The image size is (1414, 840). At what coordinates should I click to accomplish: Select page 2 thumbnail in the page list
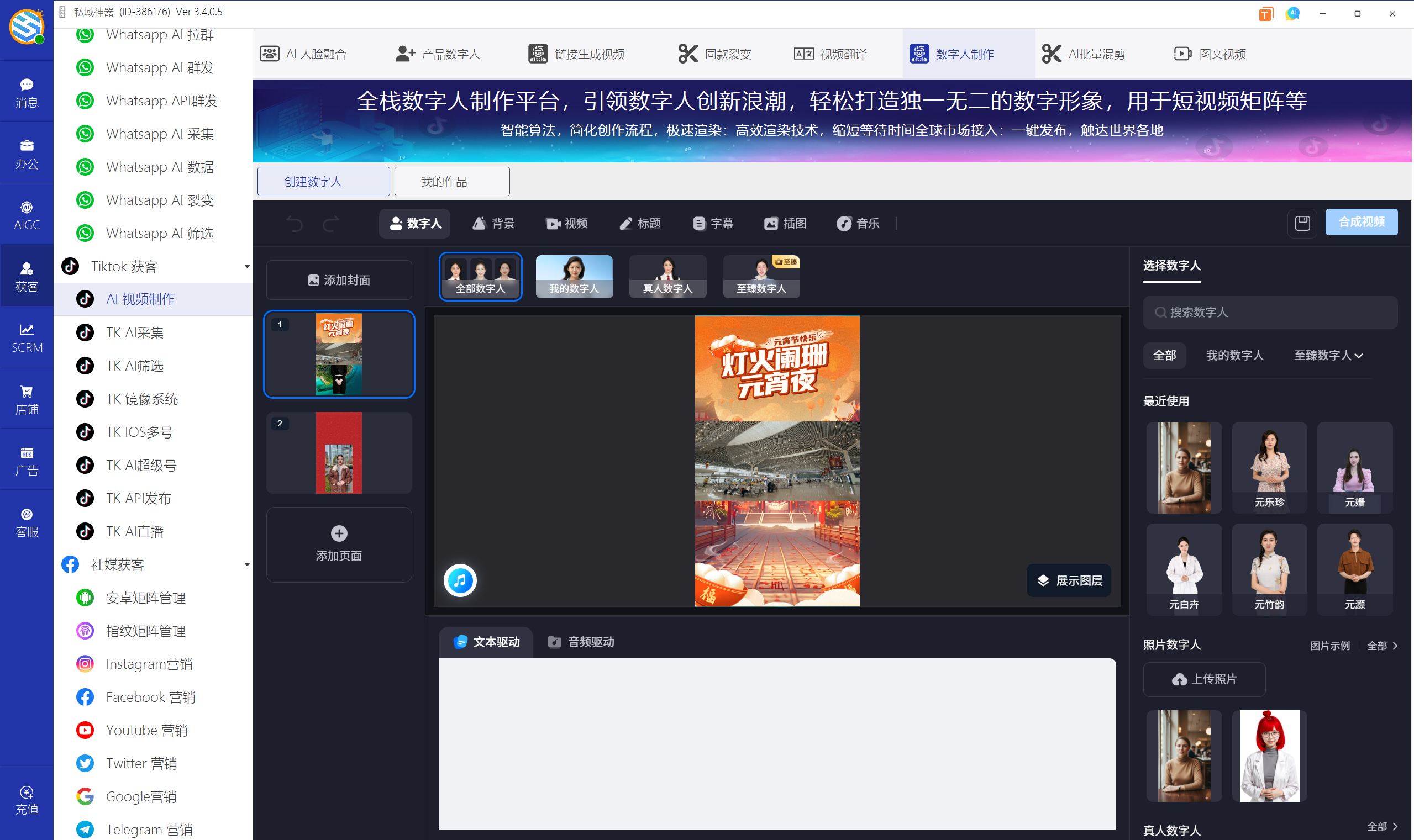338,452
